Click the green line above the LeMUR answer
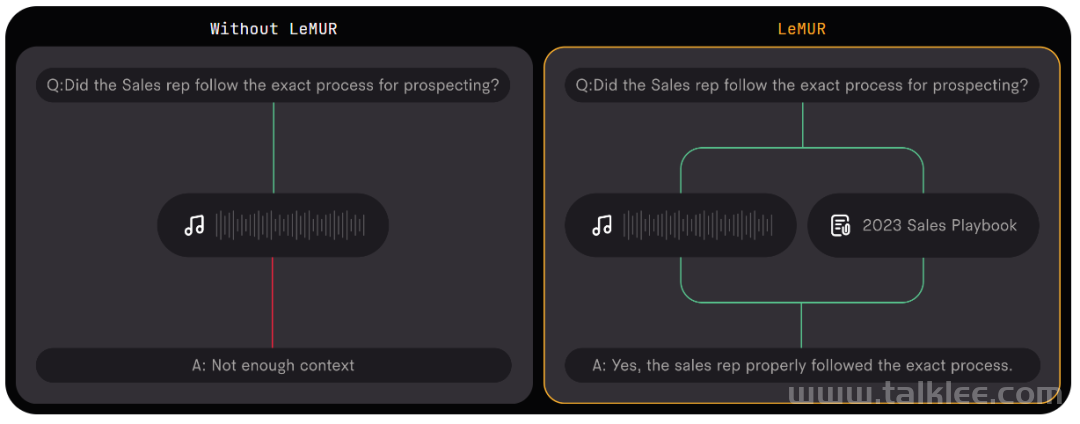This screenshot has width=1080, height=424. 802,325
